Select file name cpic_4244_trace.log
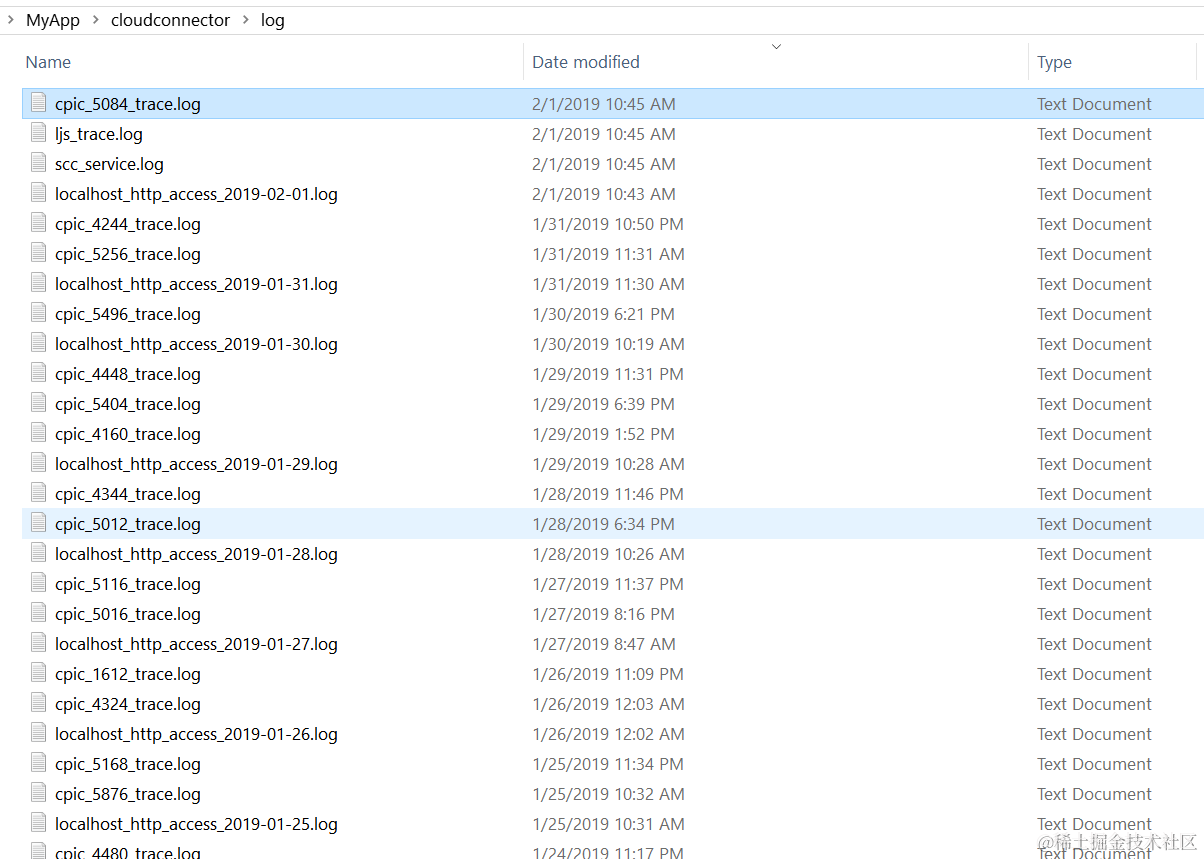Image resolution: width=1204 pixels, height=859 pixels. [x=128, y=224]
